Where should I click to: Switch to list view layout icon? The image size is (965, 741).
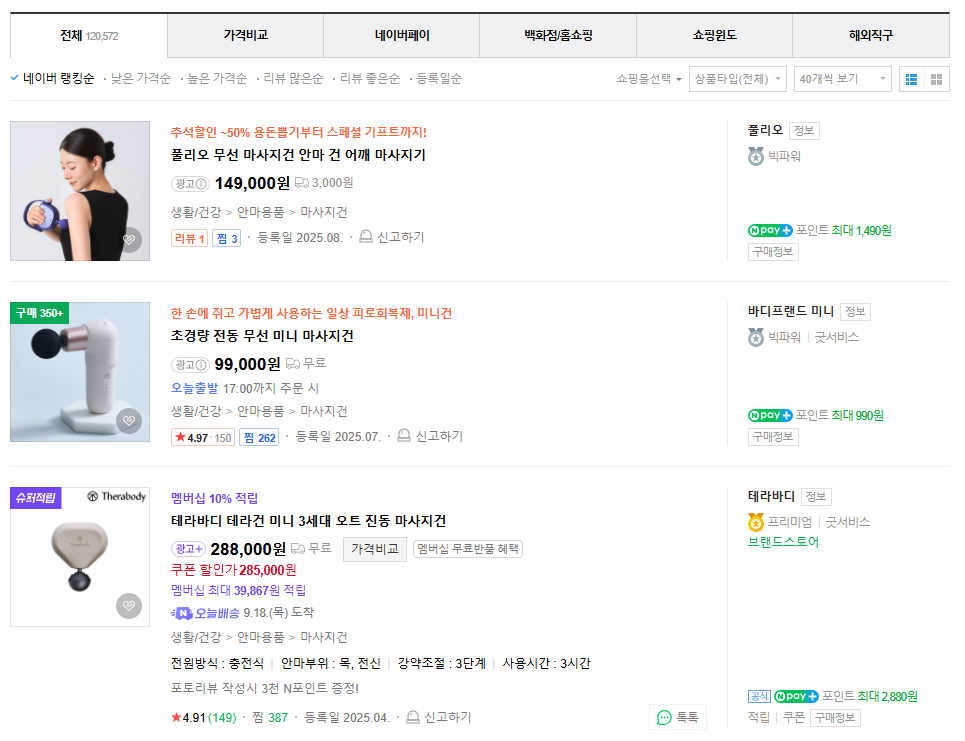coord(911,79)
